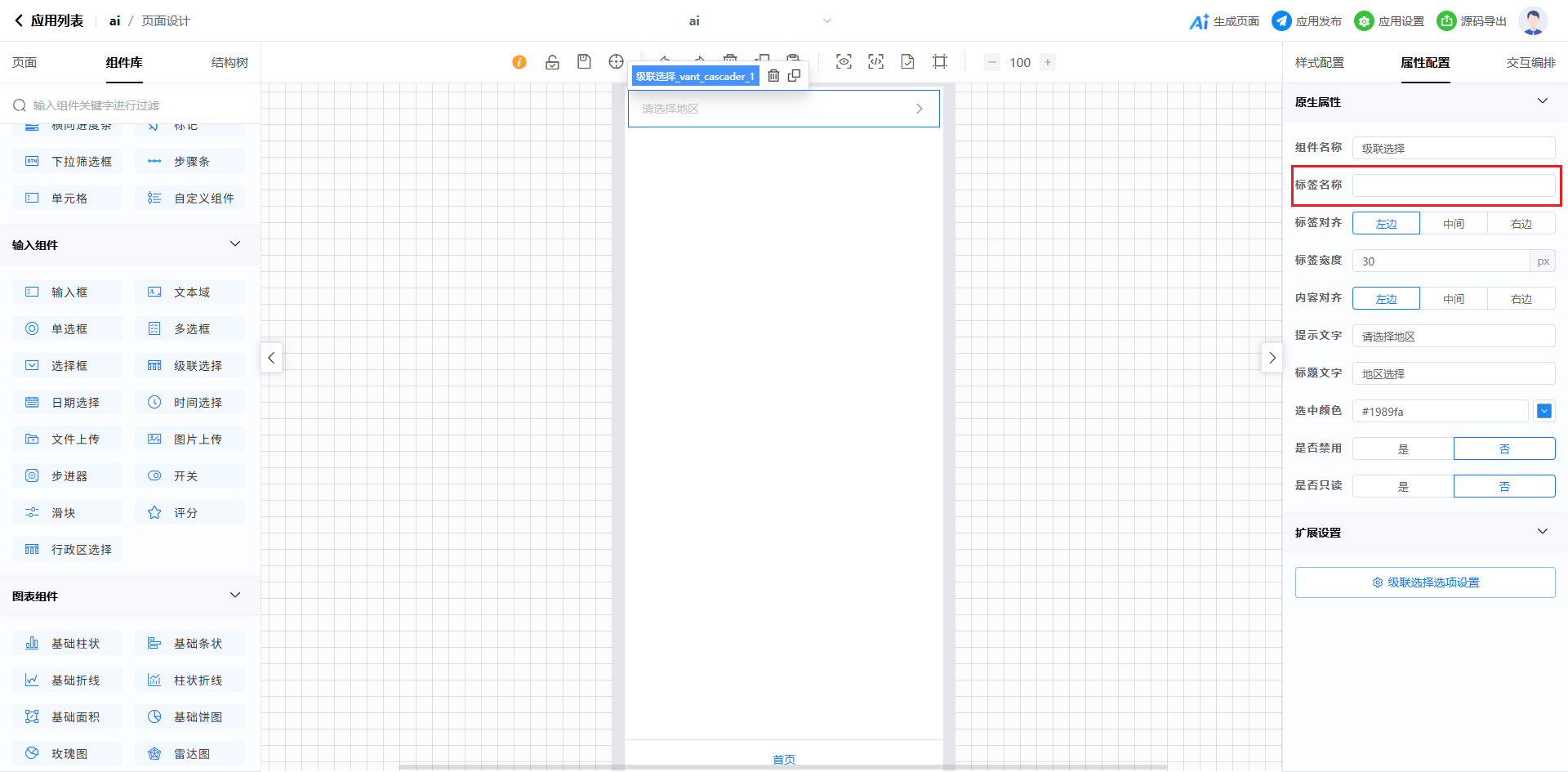Click the preview eye icon in toolbar
The width and height of the screenshot is (1568, 772).
pos(844,62)
